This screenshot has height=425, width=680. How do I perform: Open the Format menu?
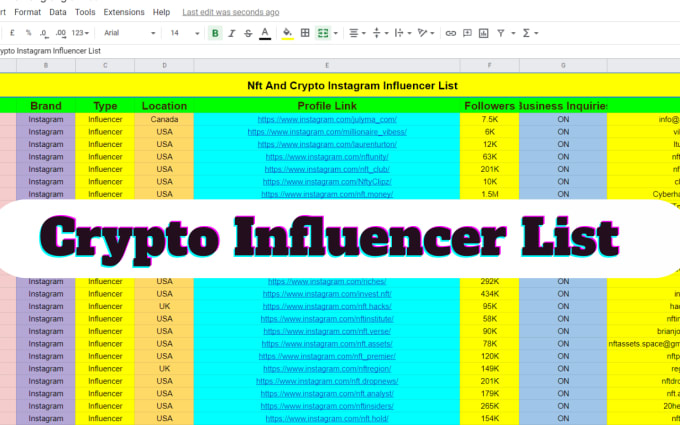coord(27,12)
